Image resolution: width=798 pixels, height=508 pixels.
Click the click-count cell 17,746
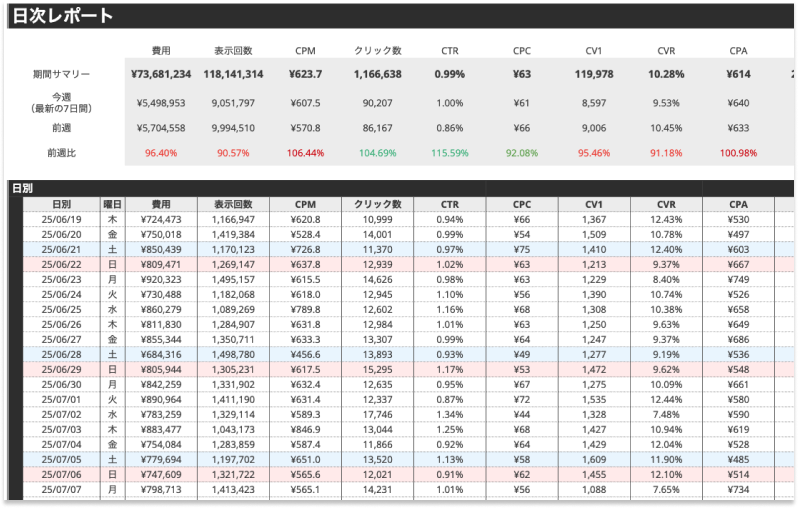click(378, 414)
